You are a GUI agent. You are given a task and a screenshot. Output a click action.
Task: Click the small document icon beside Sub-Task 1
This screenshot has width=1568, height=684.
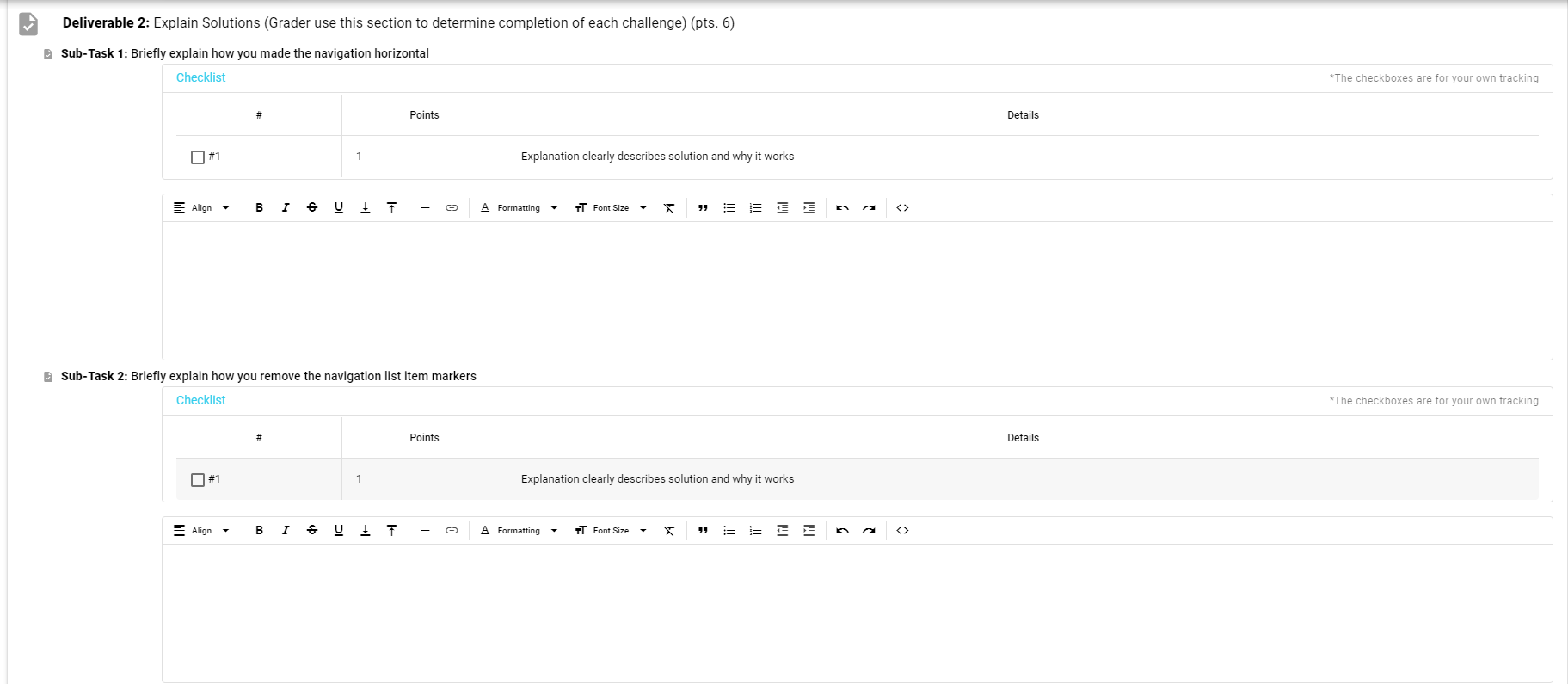pyautogui.click(x=48, y=54)
